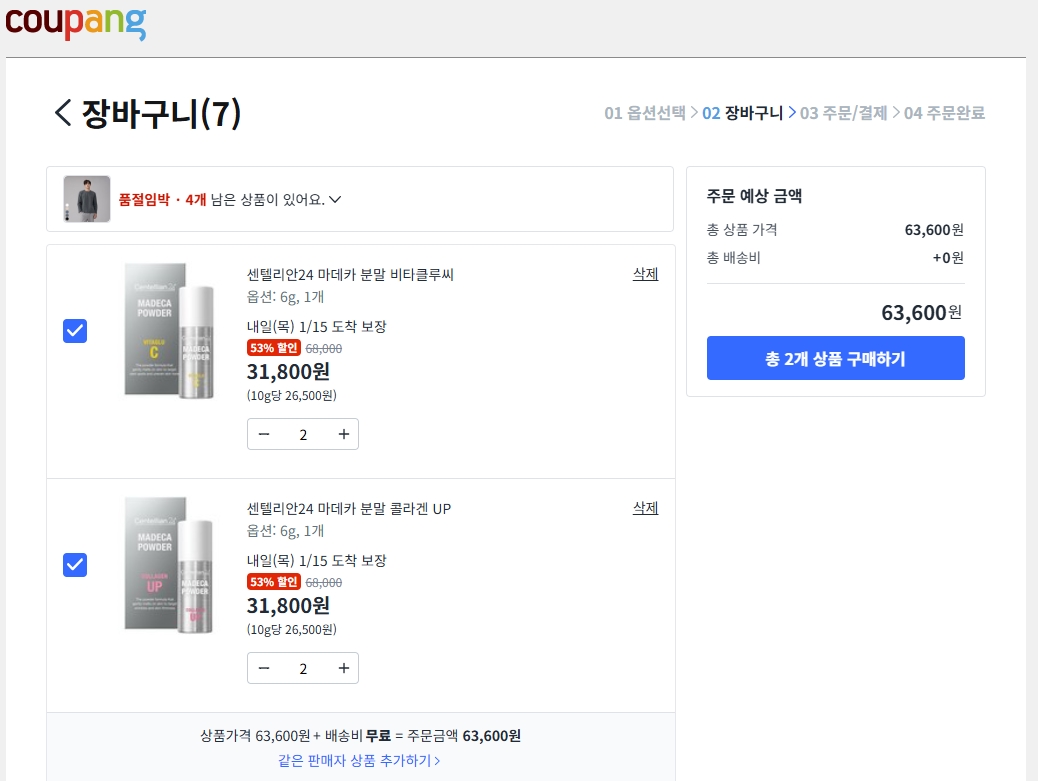Image resolution: width=1038 pixels, height=781 pixels.
Task: Delete the 콜라겐 UP item with 삭제
Action: pos(645,508)
